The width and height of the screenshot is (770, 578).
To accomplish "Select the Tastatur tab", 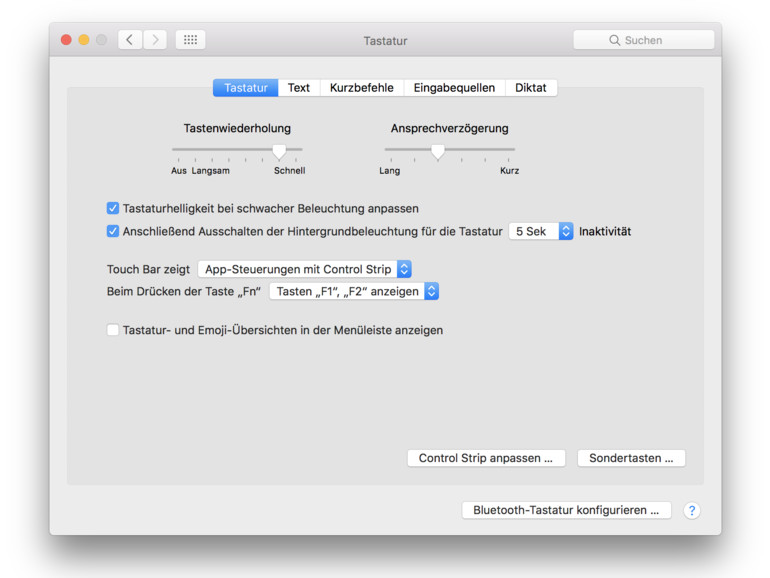I will click(246, 88).
